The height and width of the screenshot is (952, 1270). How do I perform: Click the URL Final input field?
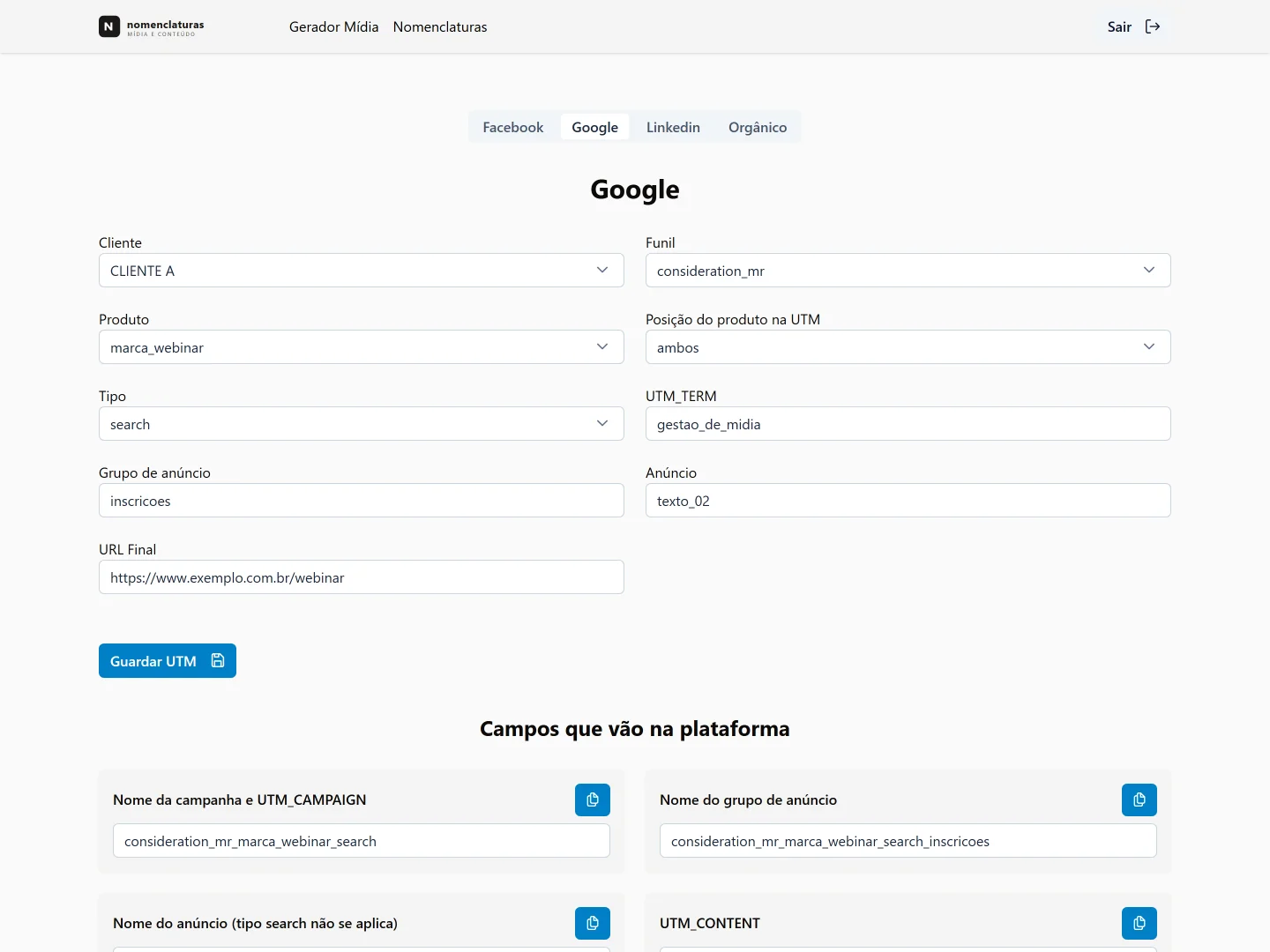[362, 577]
